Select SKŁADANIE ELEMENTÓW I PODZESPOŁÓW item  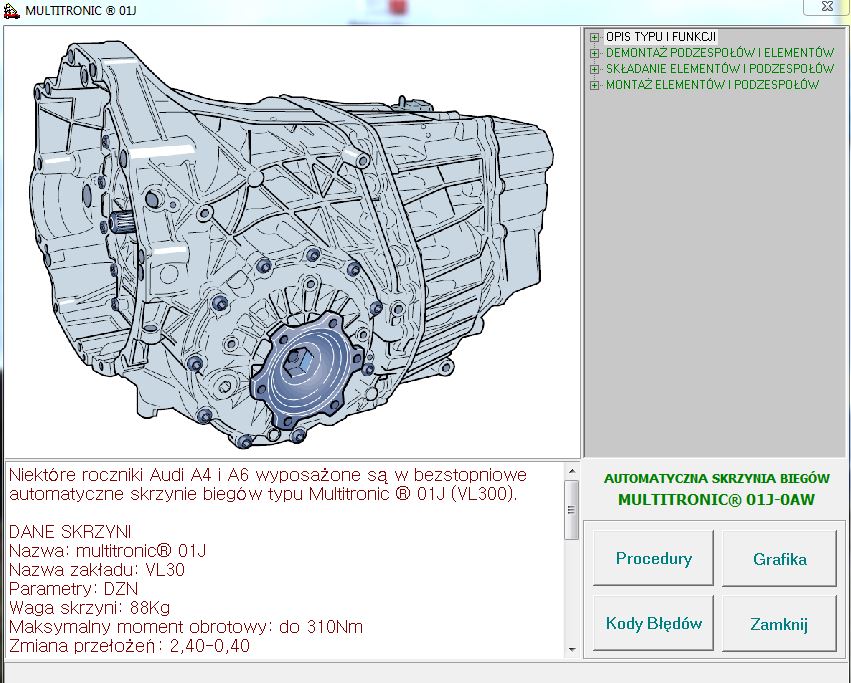pyautogui.click(x=720, y=68)
